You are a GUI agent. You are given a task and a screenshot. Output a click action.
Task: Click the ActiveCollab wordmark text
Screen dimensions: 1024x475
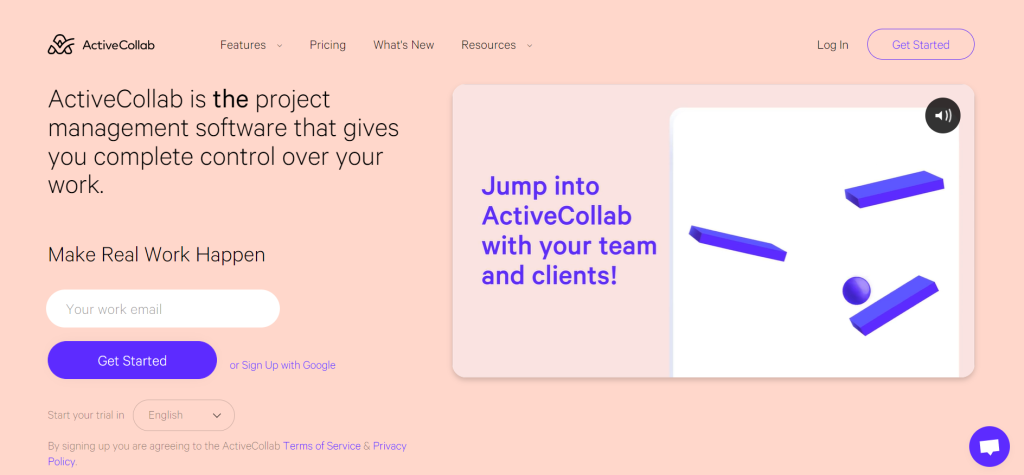(118, 45)
